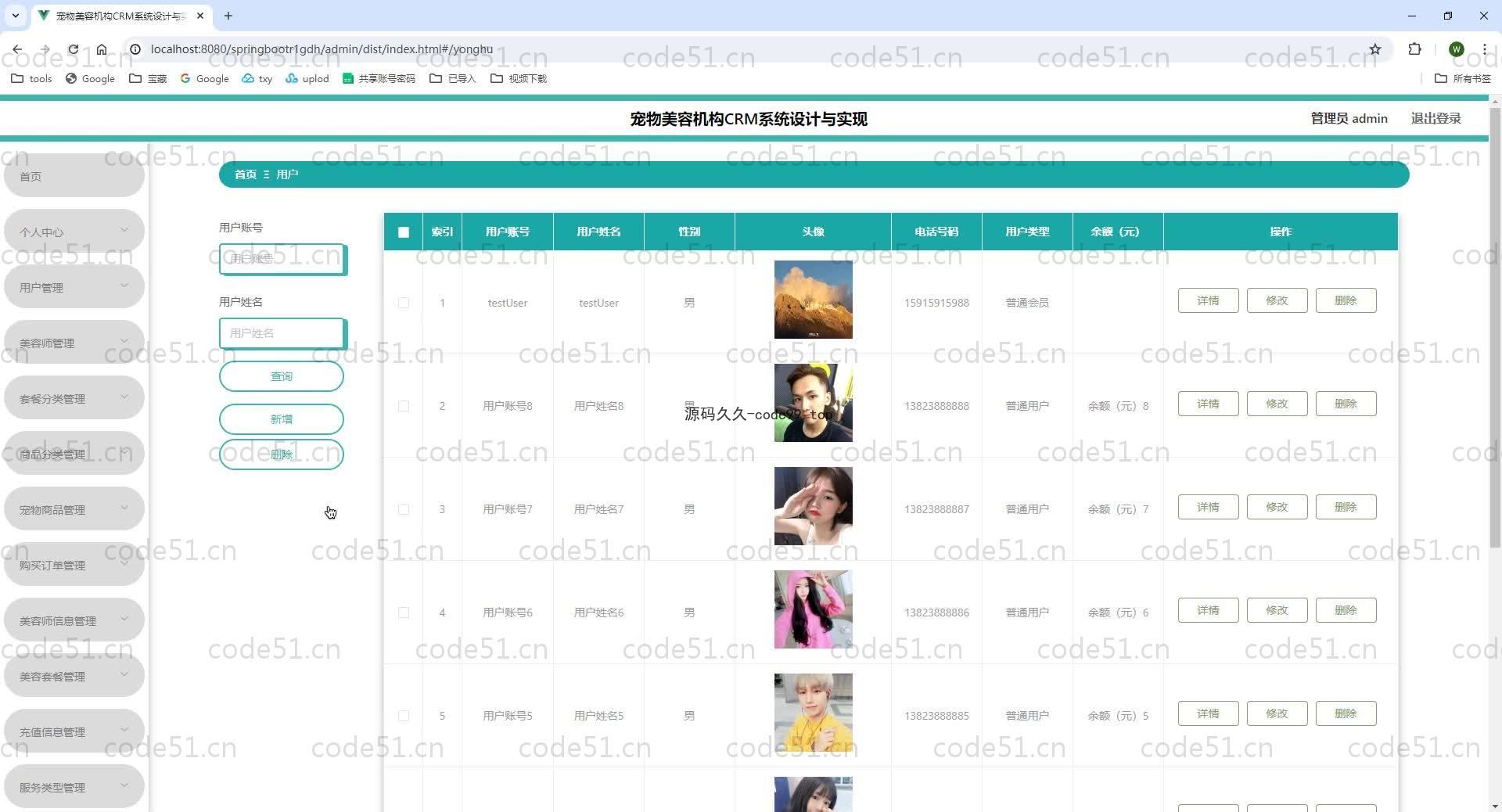1502x812 pixels.
Task: Expand the 购买订单管理 sidebar menu
Action: tap(74, 565)
